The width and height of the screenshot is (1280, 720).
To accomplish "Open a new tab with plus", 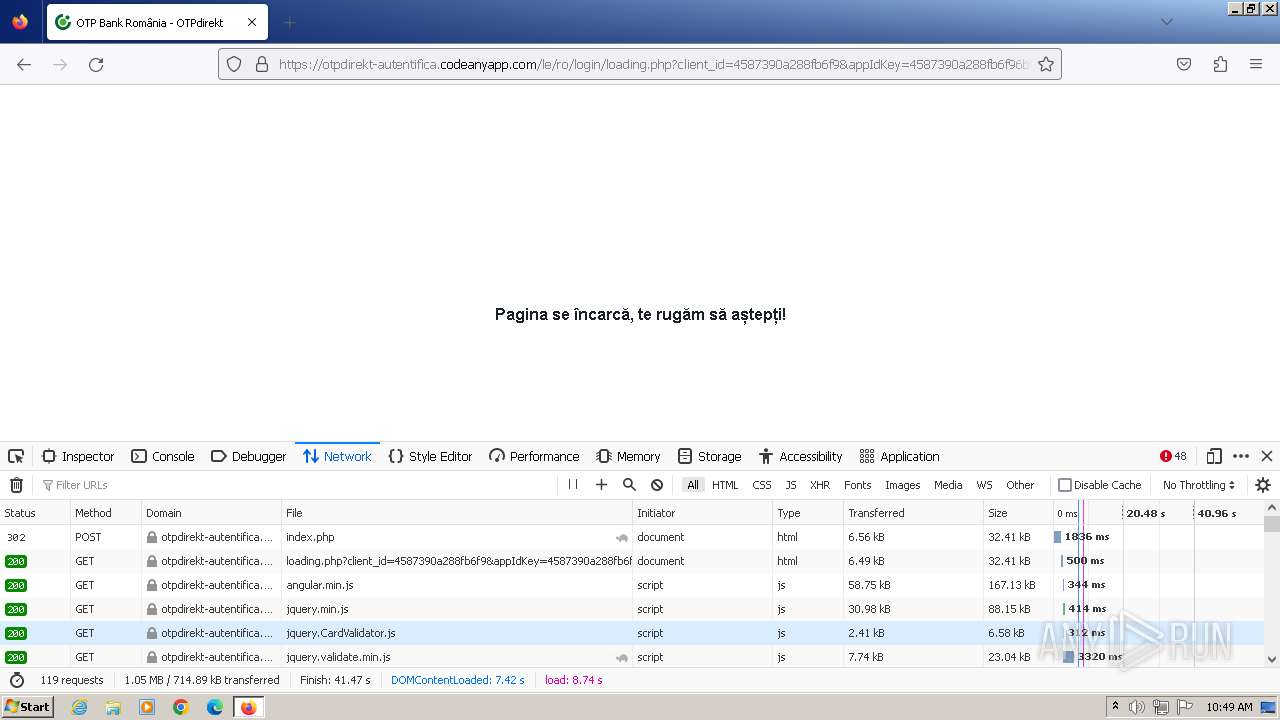I will point(289,22).
